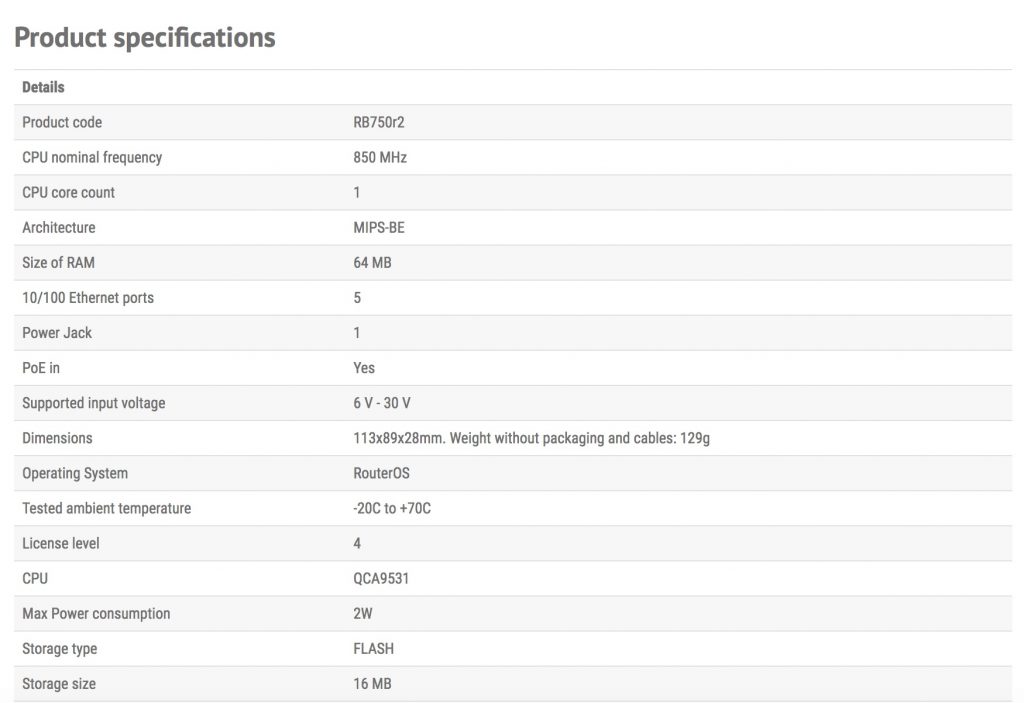This screenshot has width=1024, height=703.
Task: Click the CPU core count row label
Action: click(x=68, y=192)
